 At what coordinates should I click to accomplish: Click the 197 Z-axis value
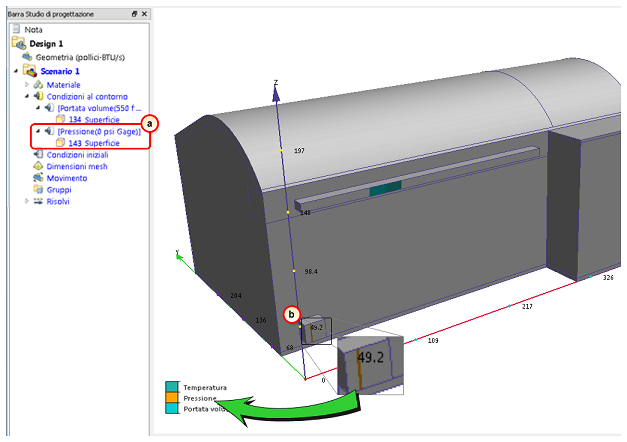tap(299, 150)
